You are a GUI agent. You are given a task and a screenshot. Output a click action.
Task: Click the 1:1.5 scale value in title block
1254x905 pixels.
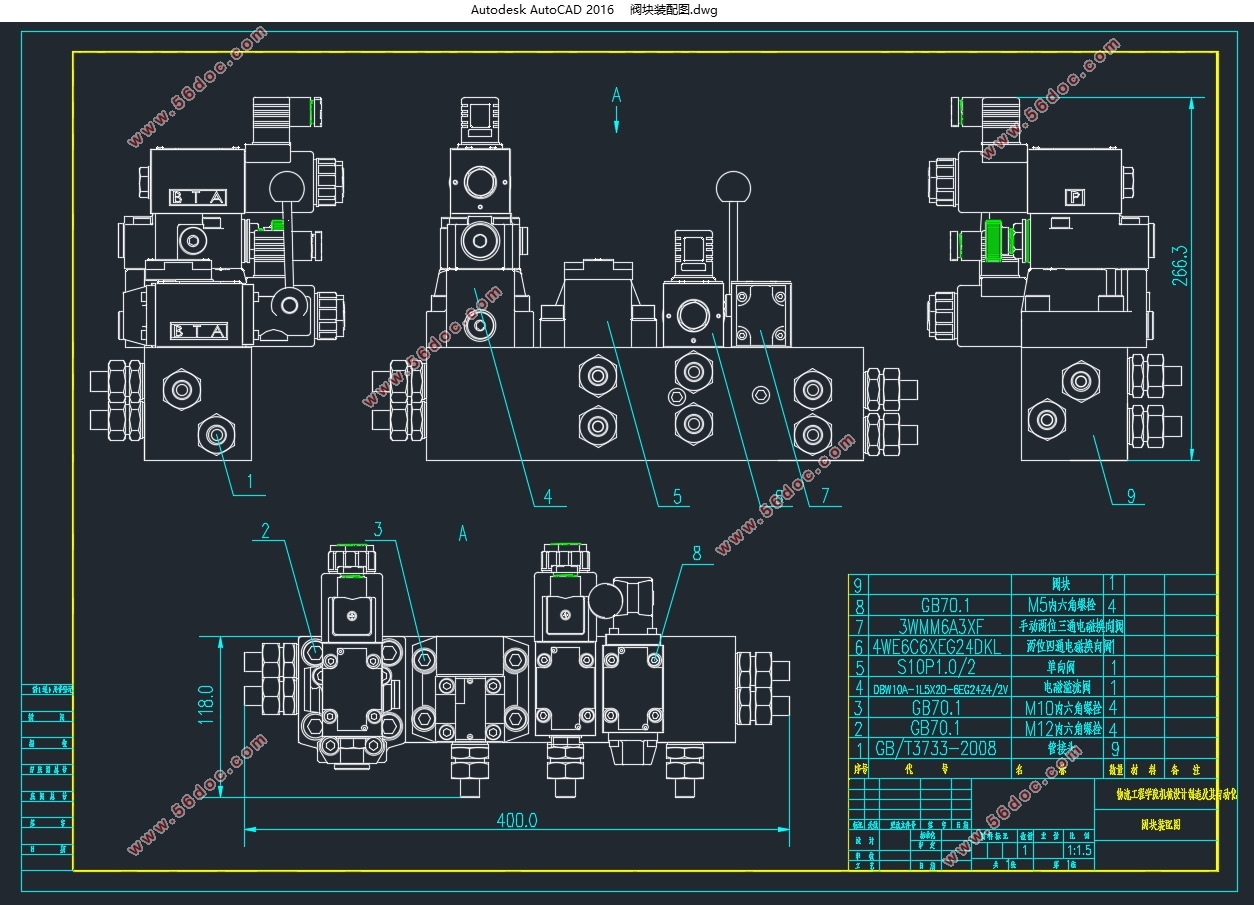[1079, 850]
